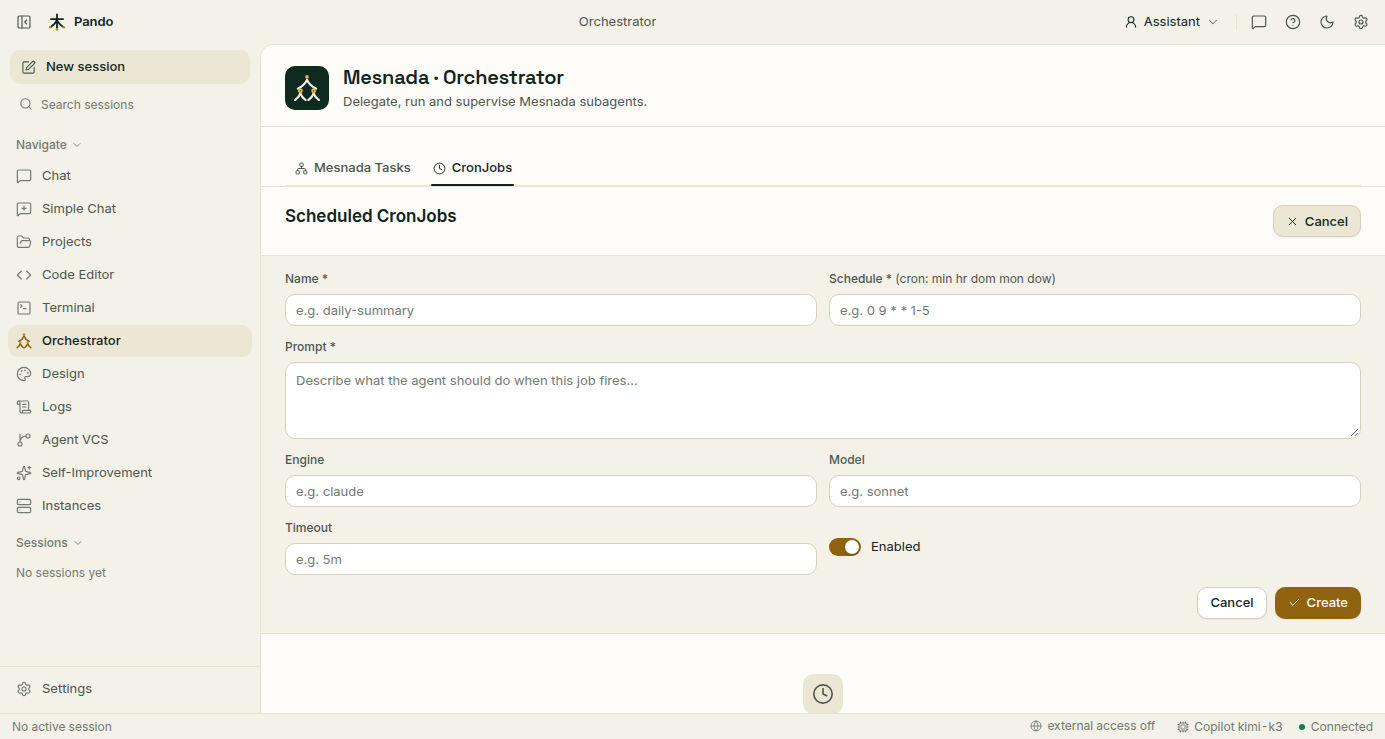Switch to the Mesnada Tasks tab
The width and height of the screenshot is (1385, 739).
click(x=353, y=168)
